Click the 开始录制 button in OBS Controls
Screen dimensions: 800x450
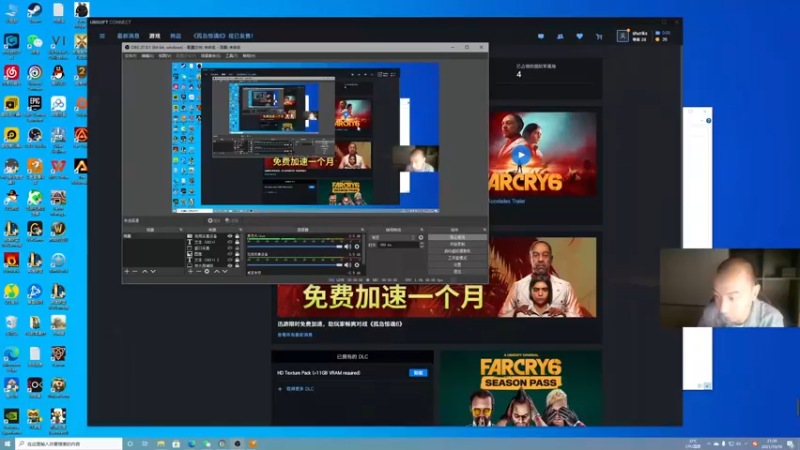(457, 244)
